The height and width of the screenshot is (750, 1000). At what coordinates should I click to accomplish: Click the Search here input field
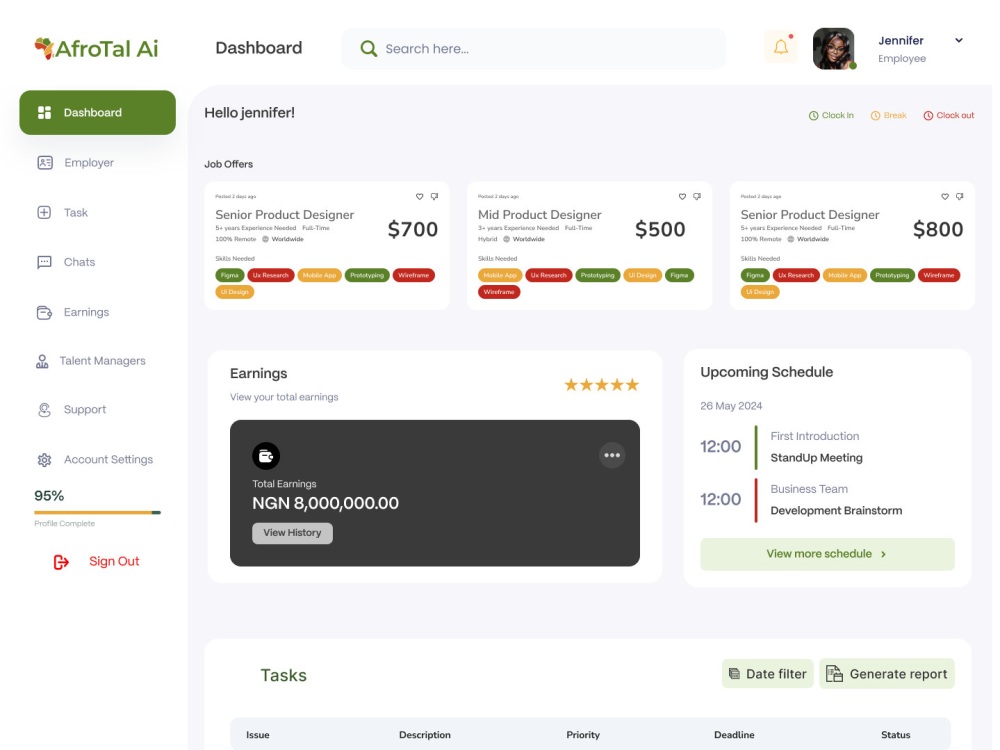pos(534,48)
